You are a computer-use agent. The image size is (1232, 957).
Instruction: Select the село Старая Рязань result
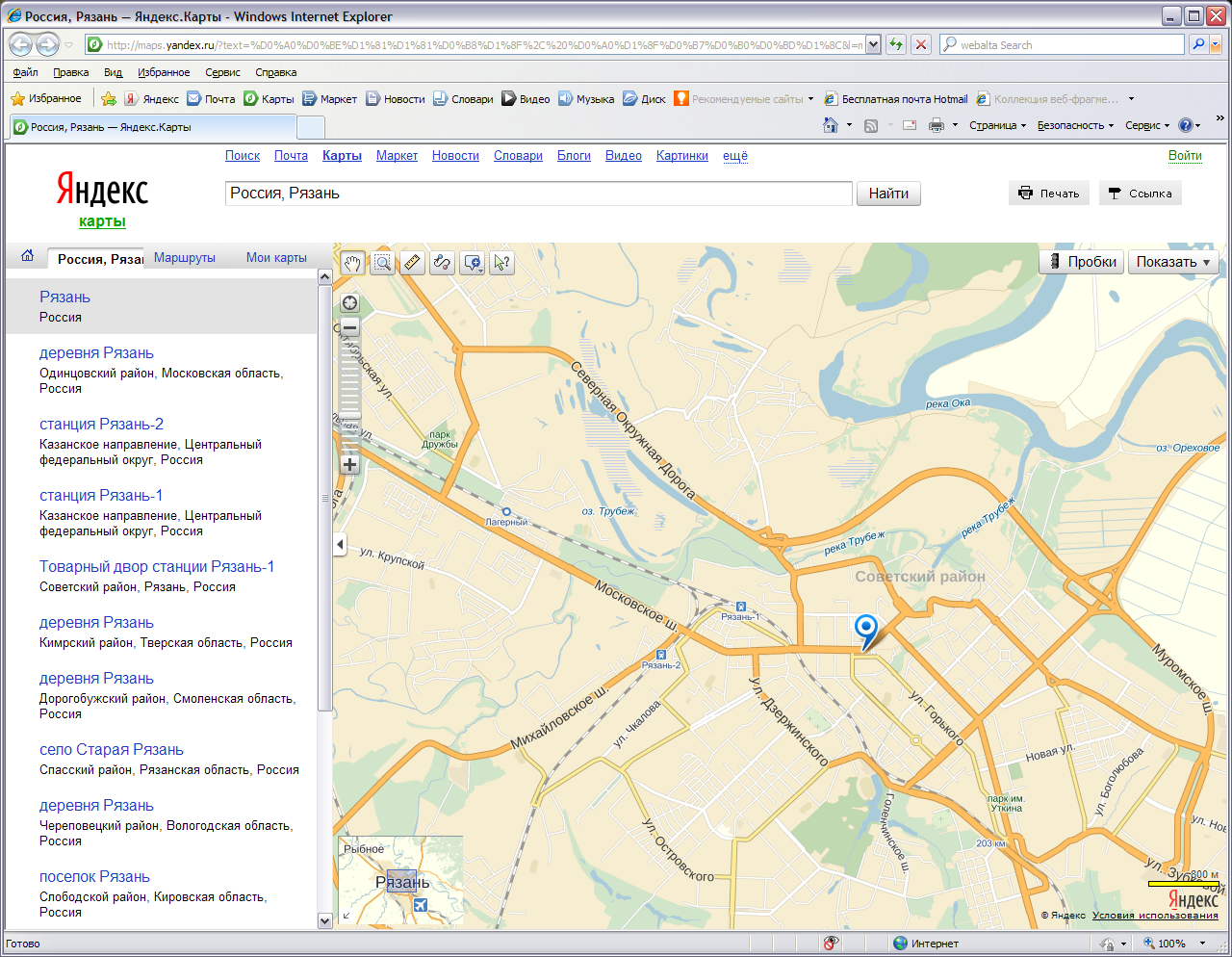point(112,749)
